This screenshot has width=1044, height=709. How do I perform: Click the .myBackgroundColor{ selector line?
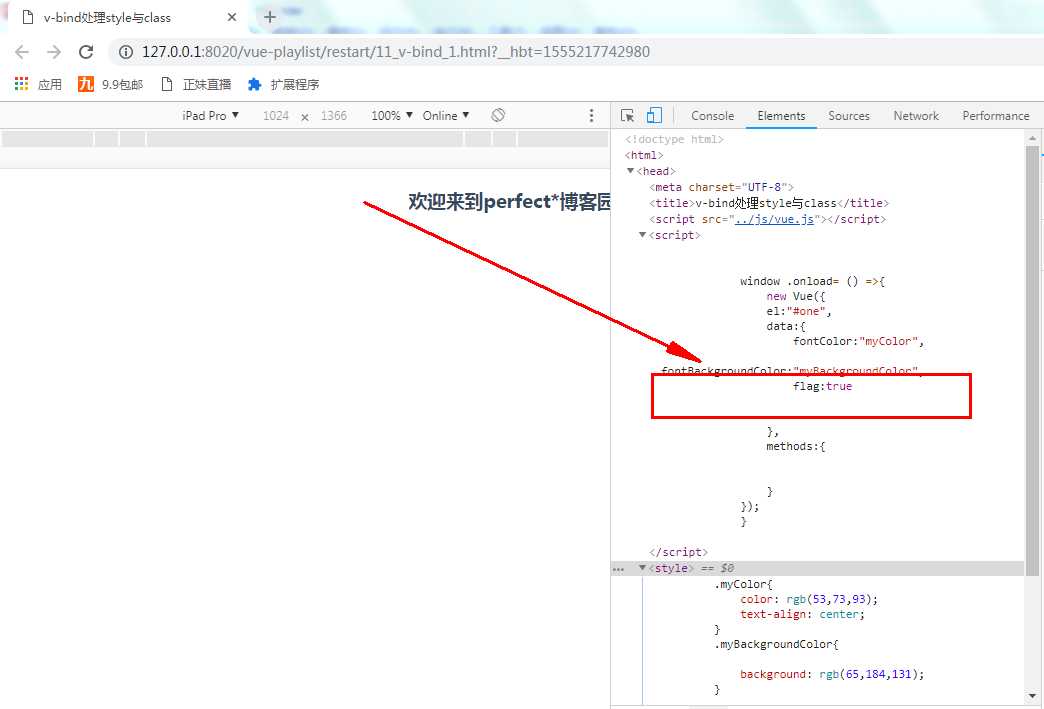pyautogui.click(x=776, y=644)
